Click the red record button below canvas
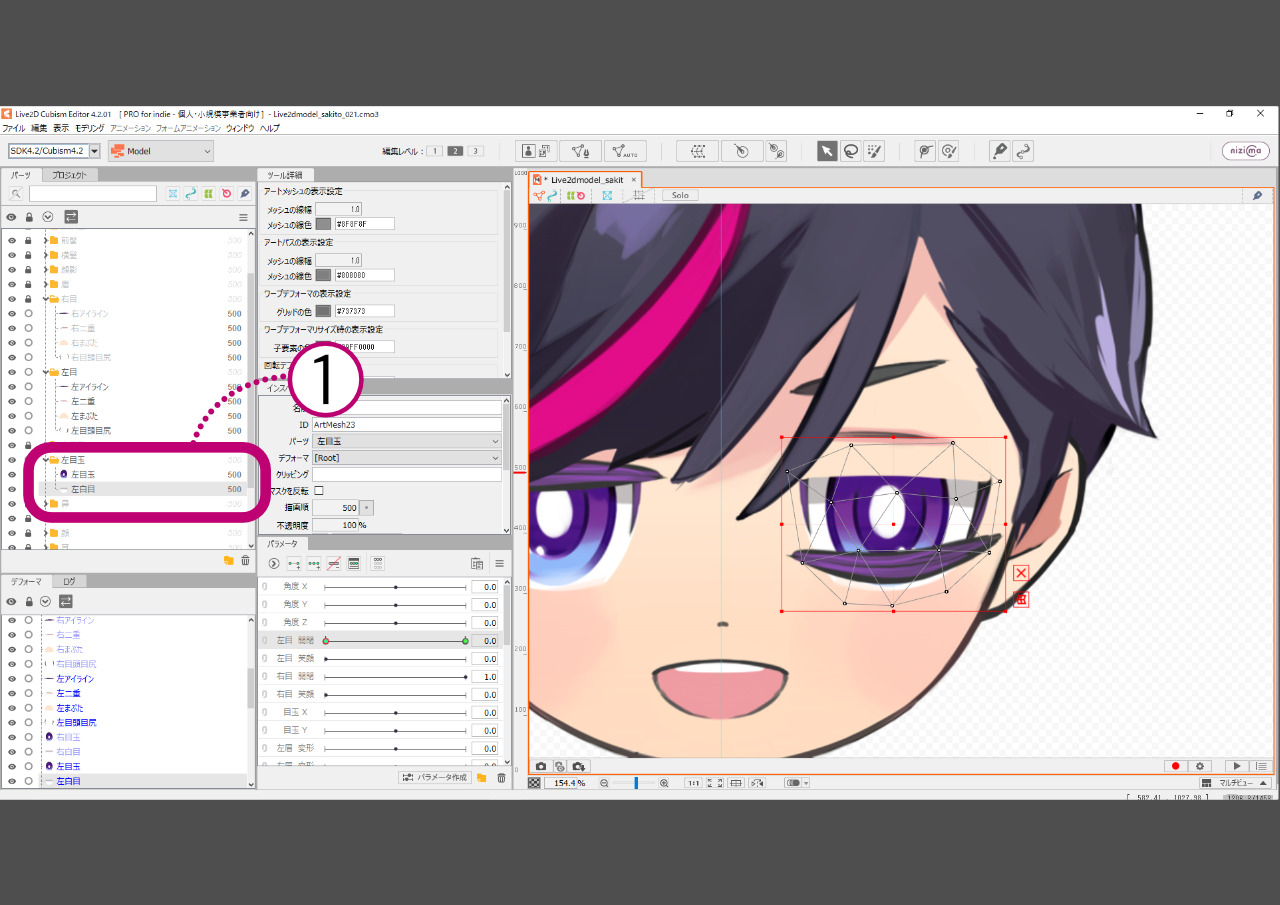This screenshot has height=905, width=1280. click(1175, 766)
